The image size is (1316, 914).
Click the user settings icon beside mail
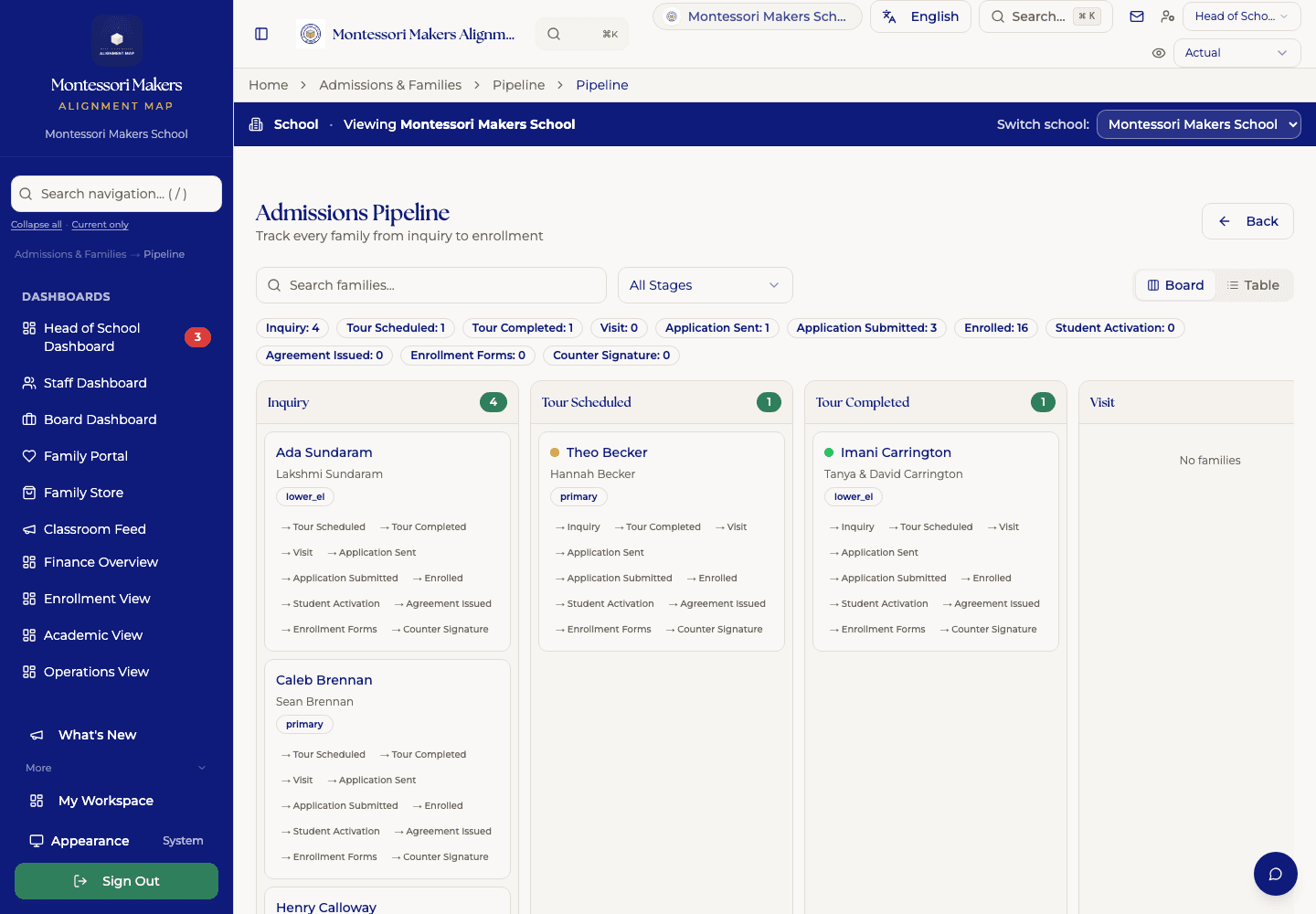click(x=1167, y=16)
